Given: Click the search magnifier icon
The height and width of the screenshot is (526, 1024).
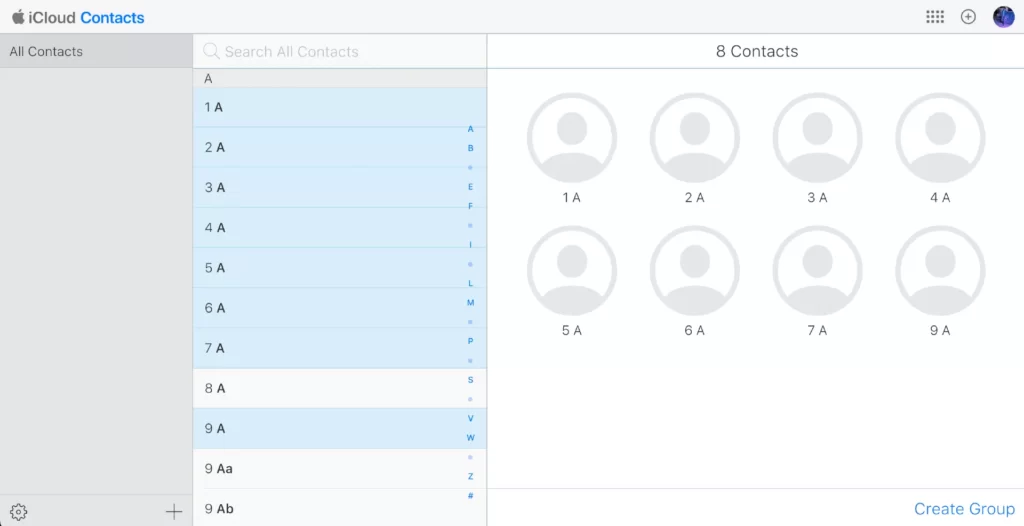Looking at the screenshot, I should pyautogui.click(x=211, y=51).
